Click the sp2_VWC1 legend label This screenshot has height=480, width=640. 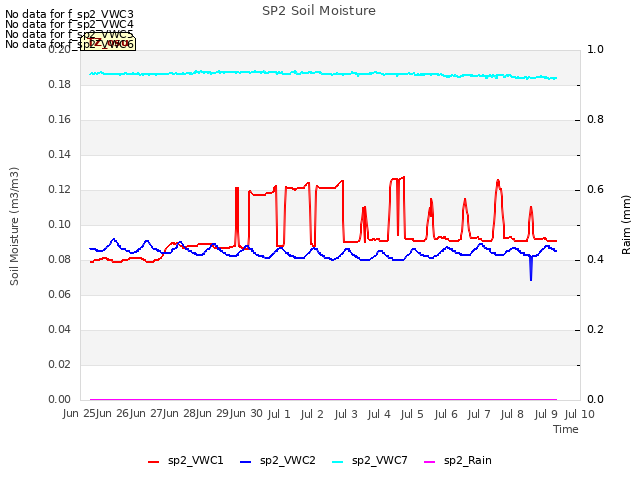pos(196,460)
